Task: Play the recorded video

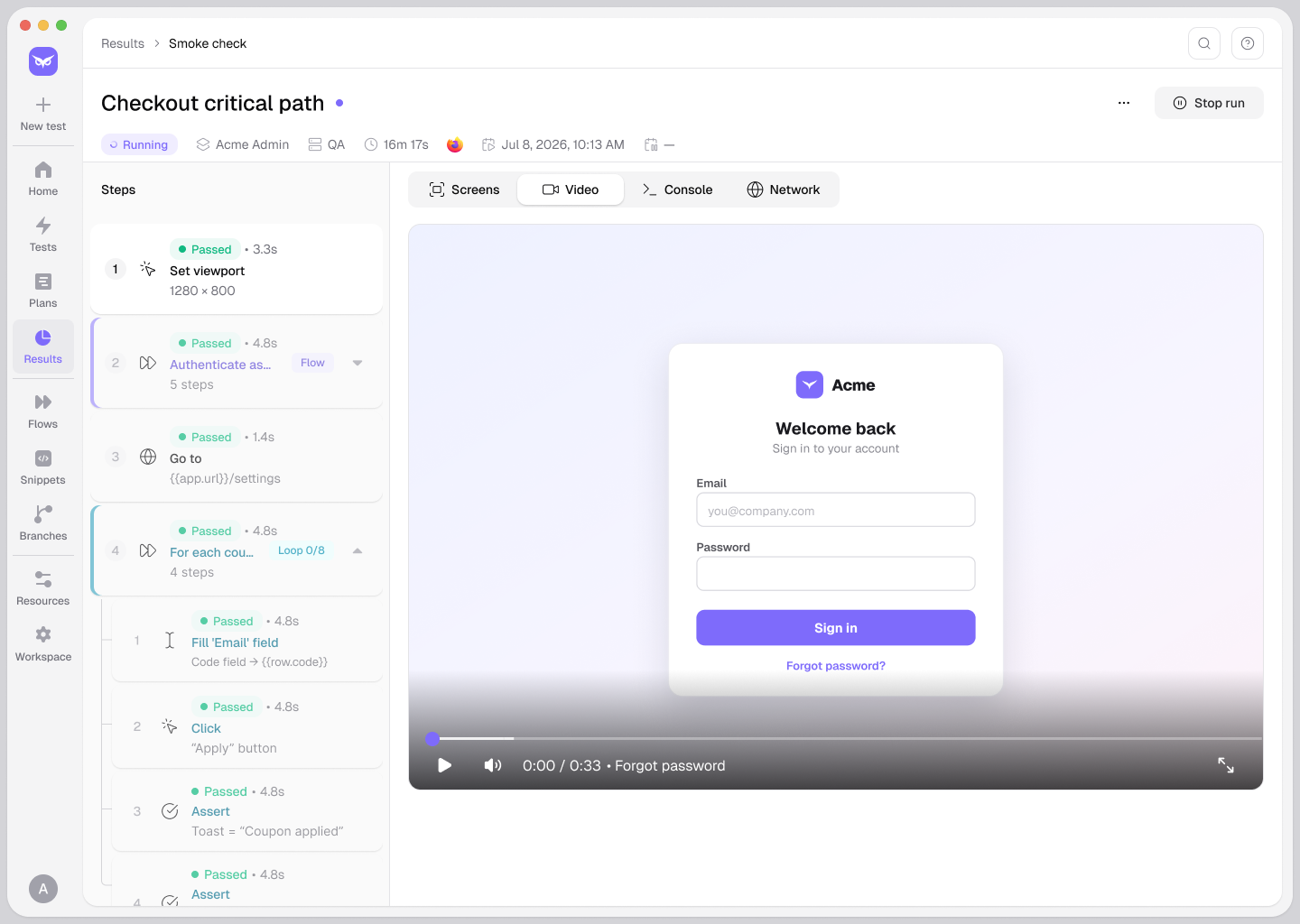Action: tap(445, 765)
